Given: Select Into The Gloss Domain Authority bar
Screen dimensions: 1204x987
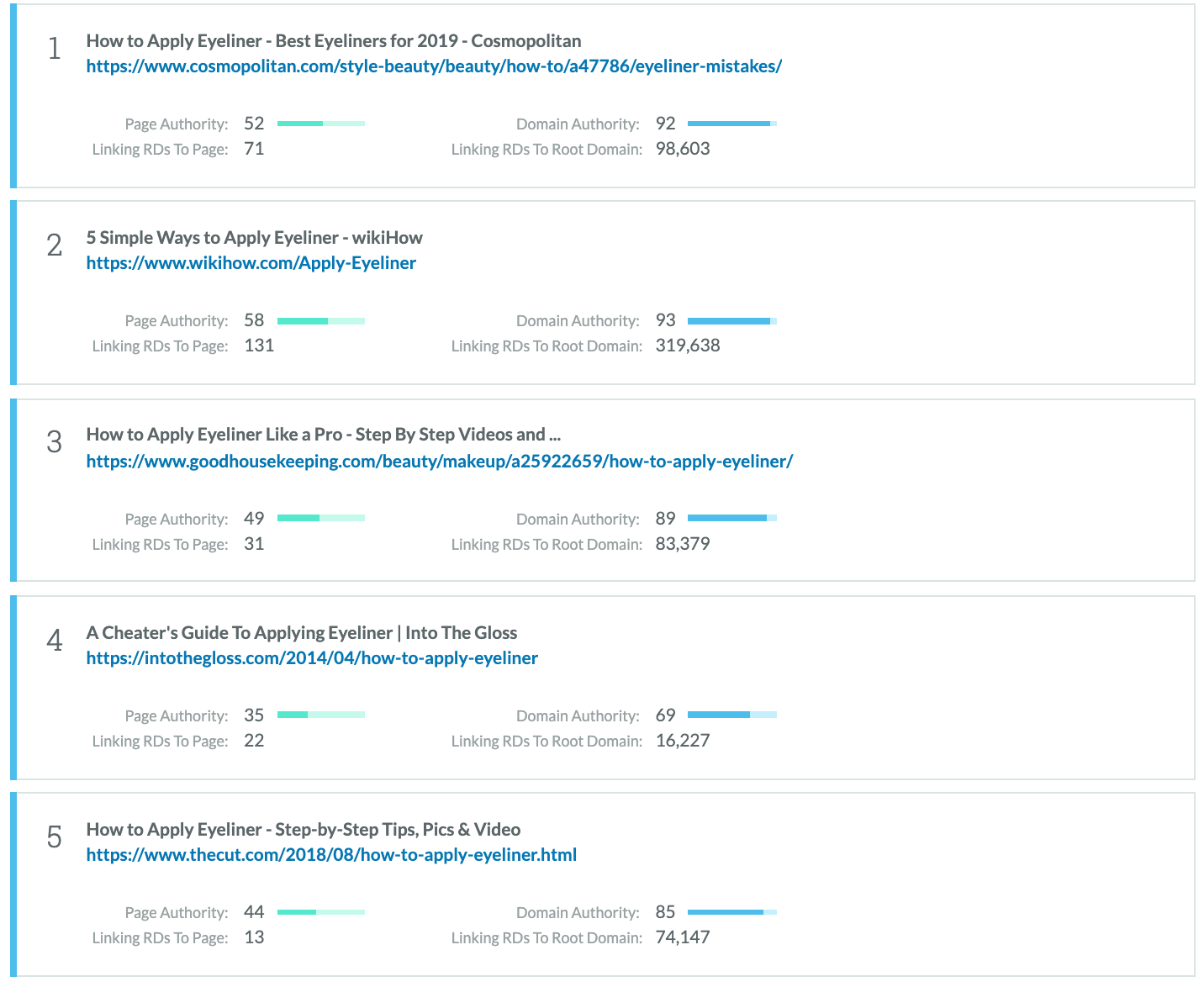Looking at the screenshot, I should tap(732, 715).
